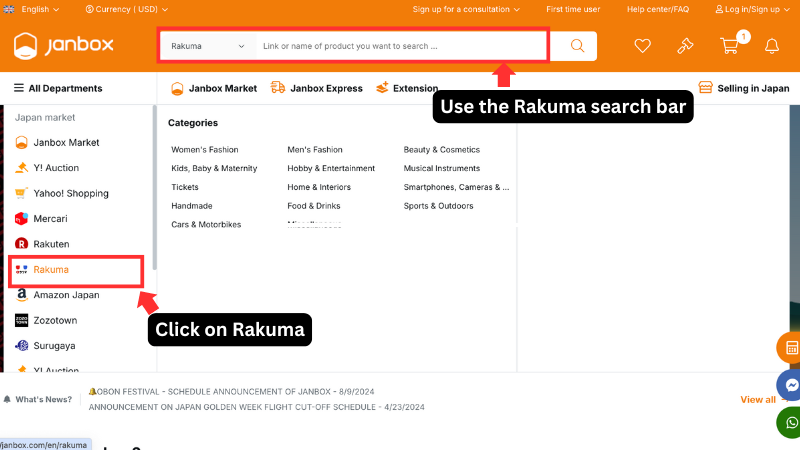800x450 pixels.
Task: Open Cars & Motorbikes category
Action: click(206, 224)
